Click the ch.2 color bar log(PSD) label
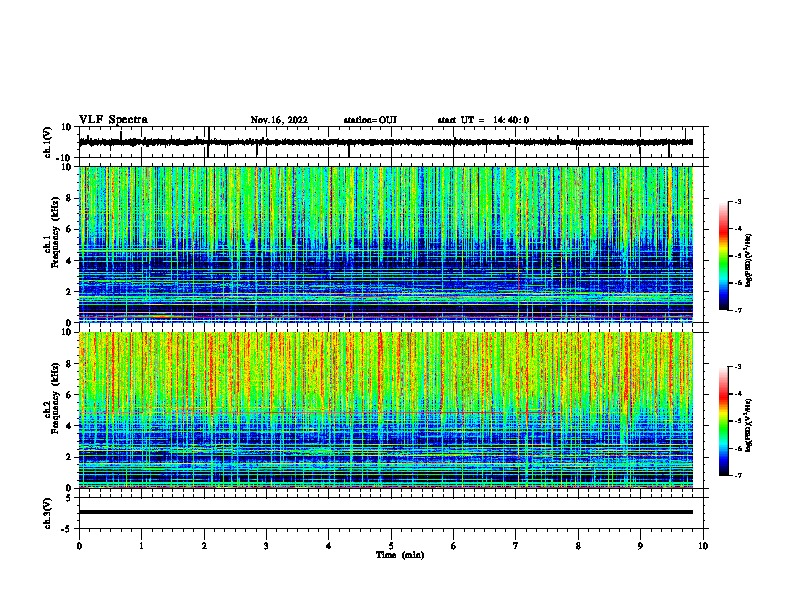The width and height of the screenshot is (792, 612). click(748, 425)
